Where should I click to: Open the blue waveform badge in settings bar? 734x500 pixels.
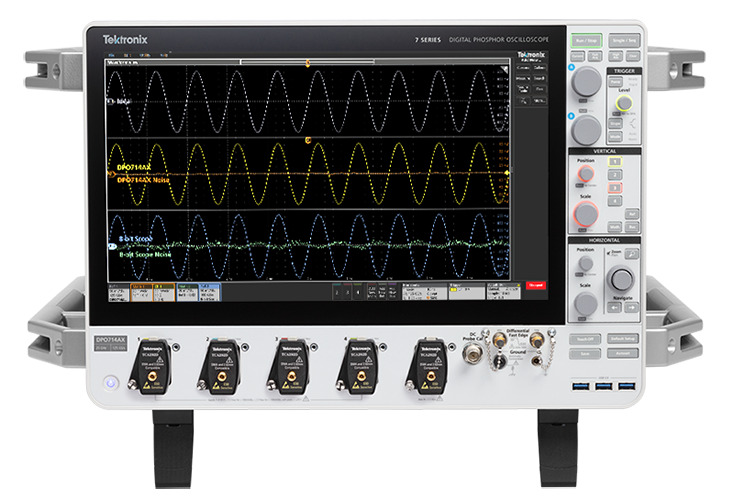click(209, 293)
